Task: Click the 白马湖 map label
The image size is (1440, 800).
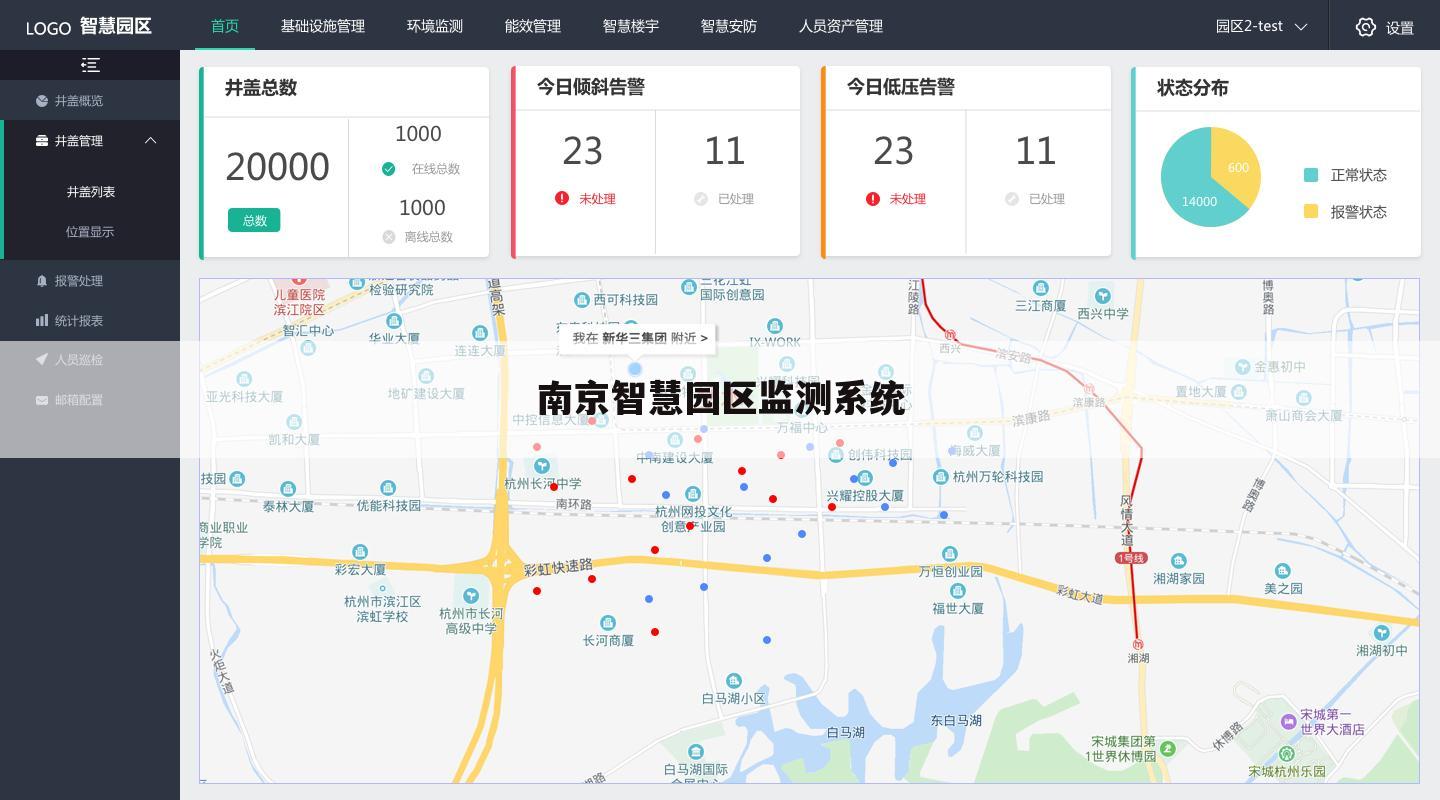Action: coord(846,732)
